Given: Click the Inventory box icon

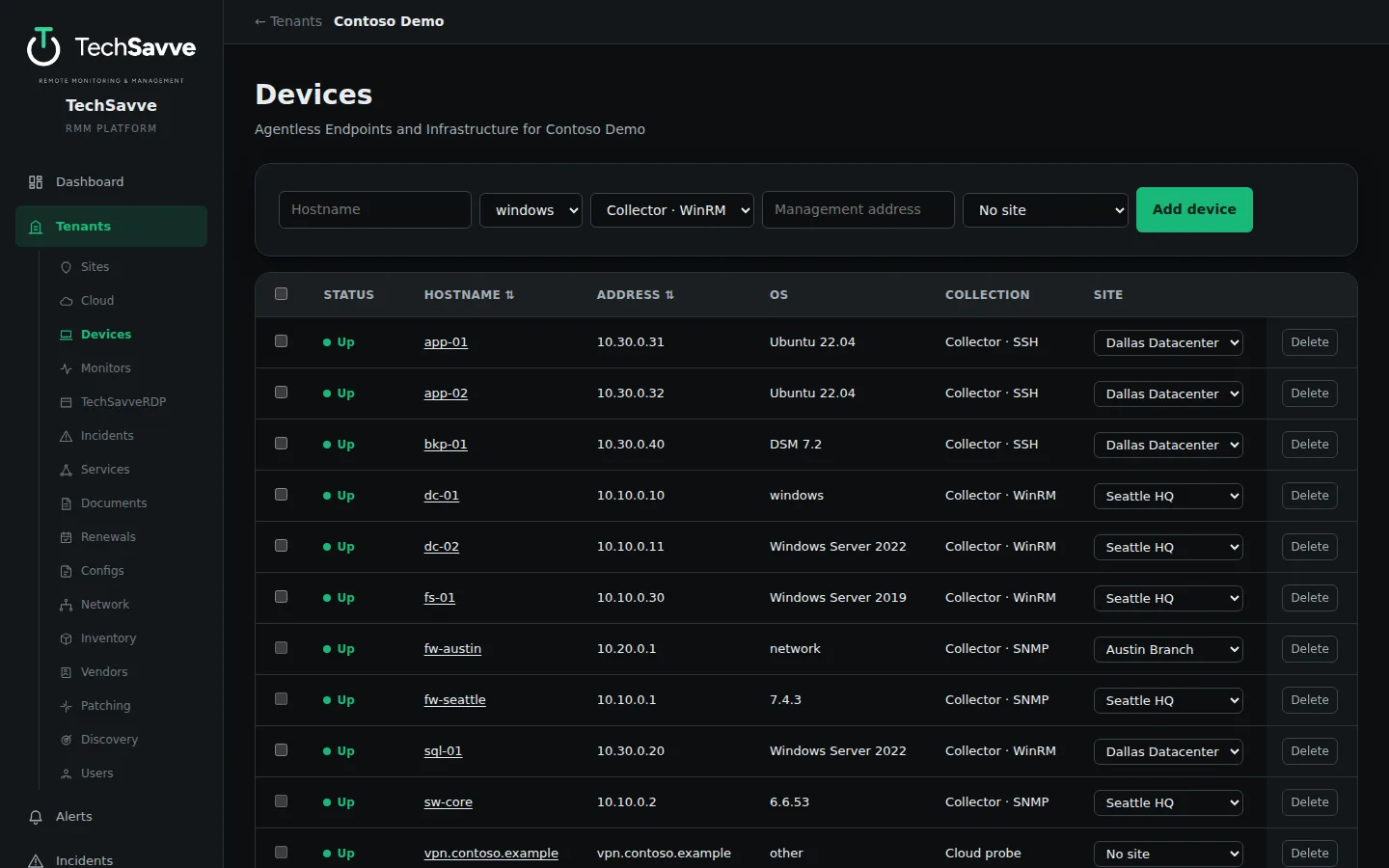Looking at the screenshot, I should tap(66, 638).
